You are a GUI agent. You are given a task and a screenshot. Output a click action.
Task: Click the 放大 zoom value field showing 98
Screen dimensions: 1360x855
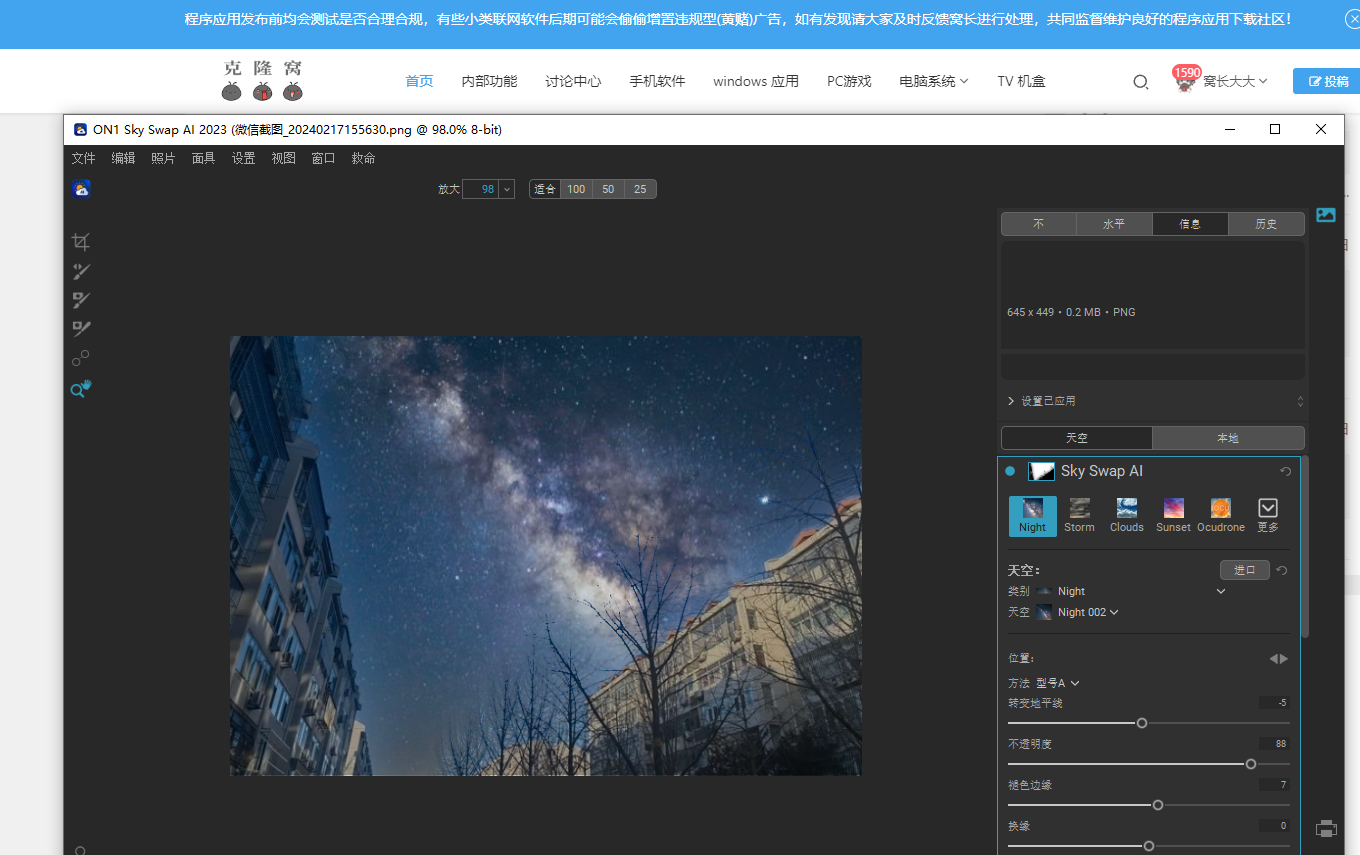(481, 189)
